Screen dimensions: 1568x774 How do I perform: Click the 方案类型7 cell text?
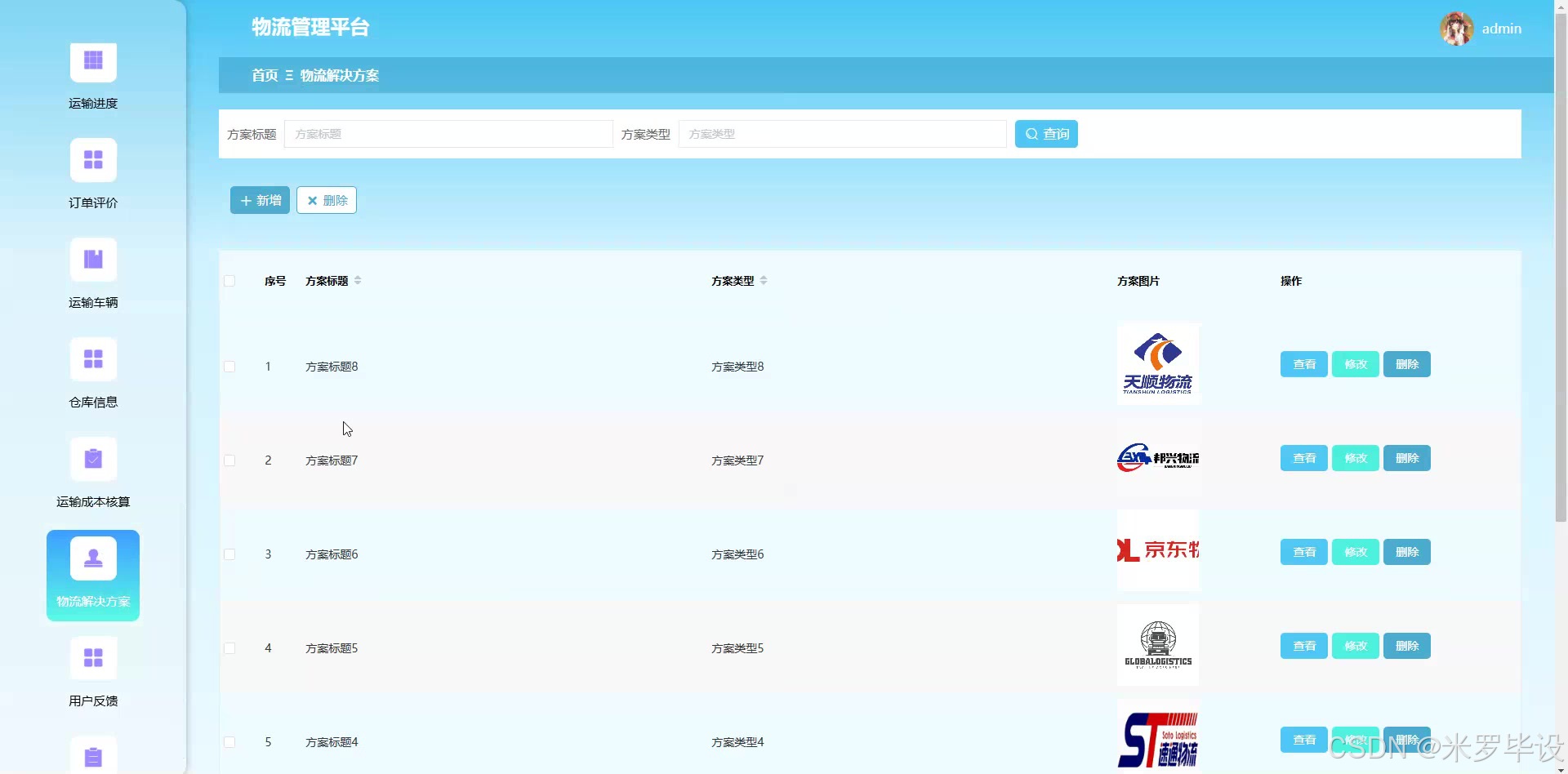pyautogui.click(x=737, y=460)
